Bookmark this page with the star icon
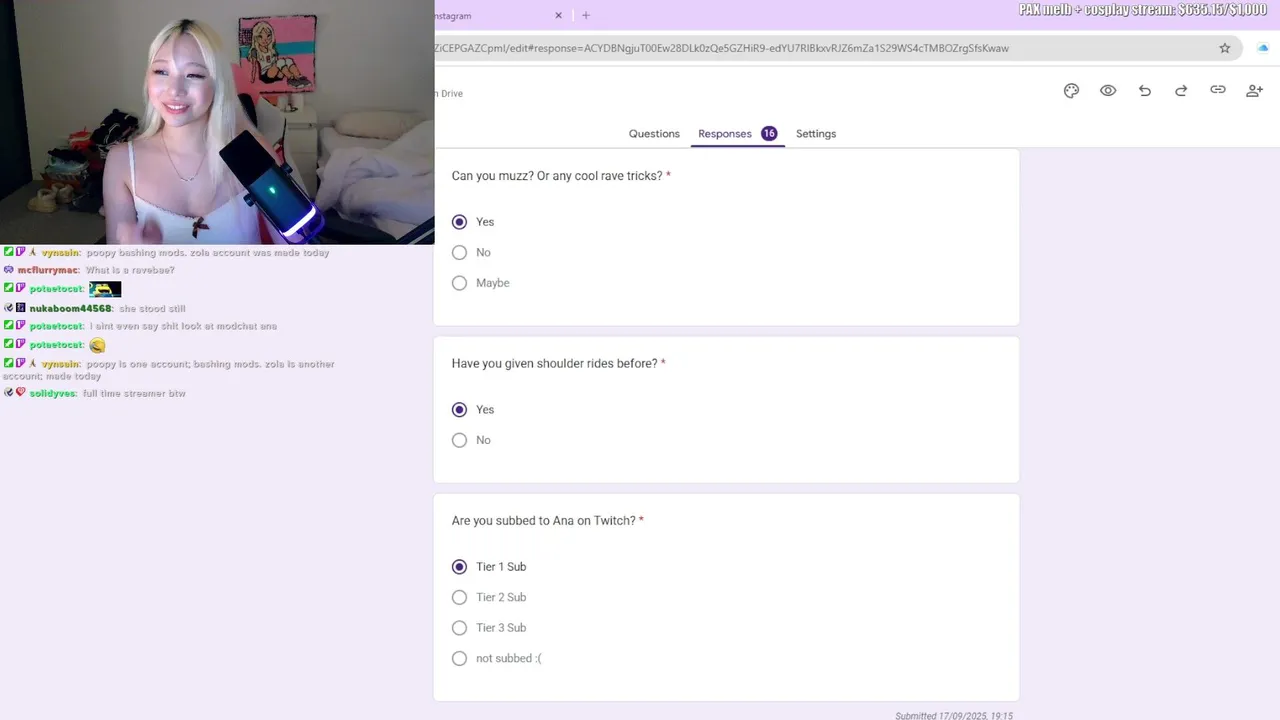Screen dimensions: 1280x720 pos(1224,48)
